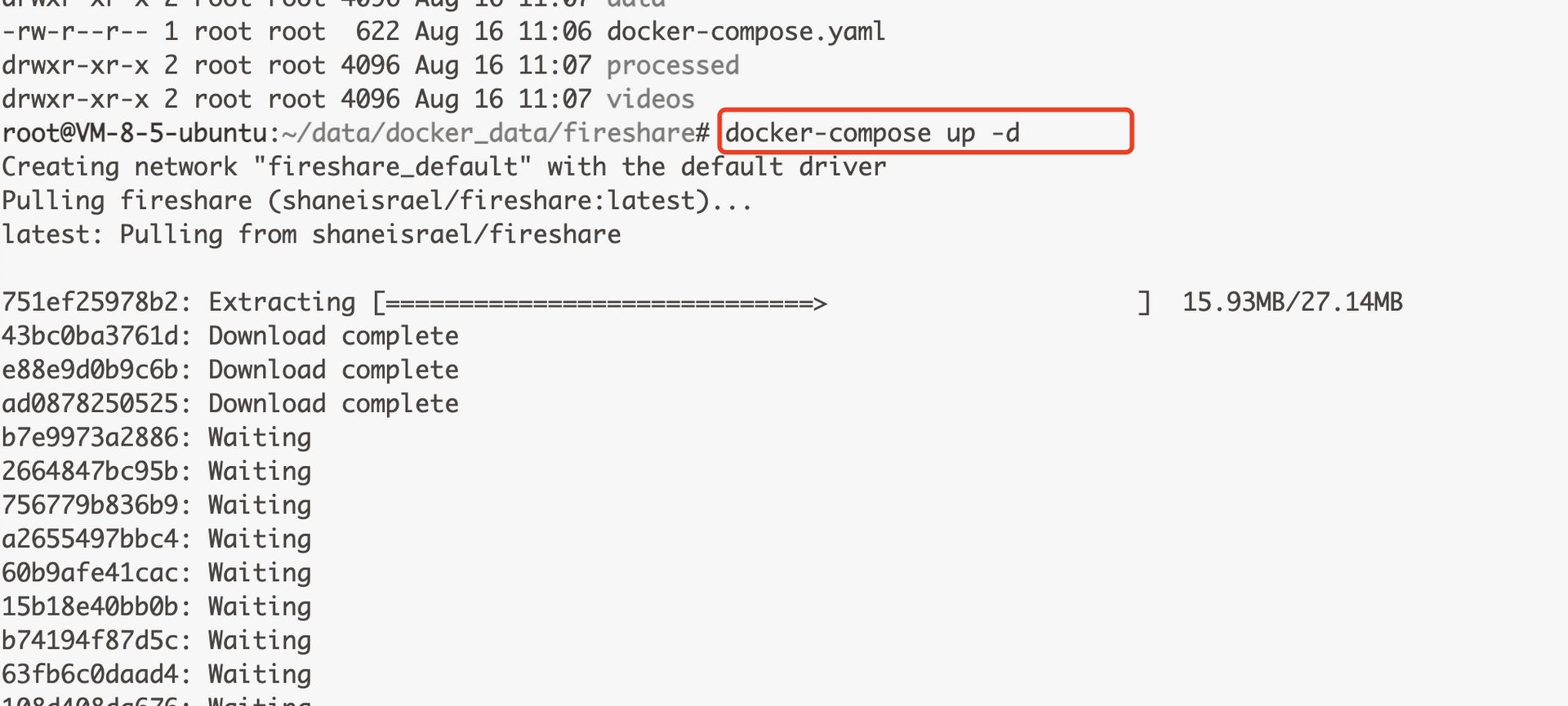The width and height of the screenshot is (1568, 706).
Task: Click the root@VM-8-5-ubuntu prompt text
Action: (x=134, y=133)
